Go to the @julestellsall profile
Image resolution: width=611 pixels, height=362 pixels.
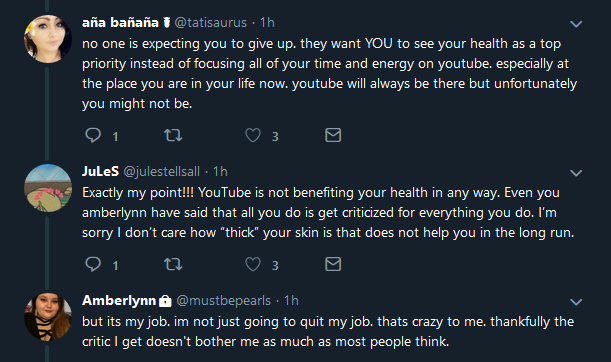161,171
